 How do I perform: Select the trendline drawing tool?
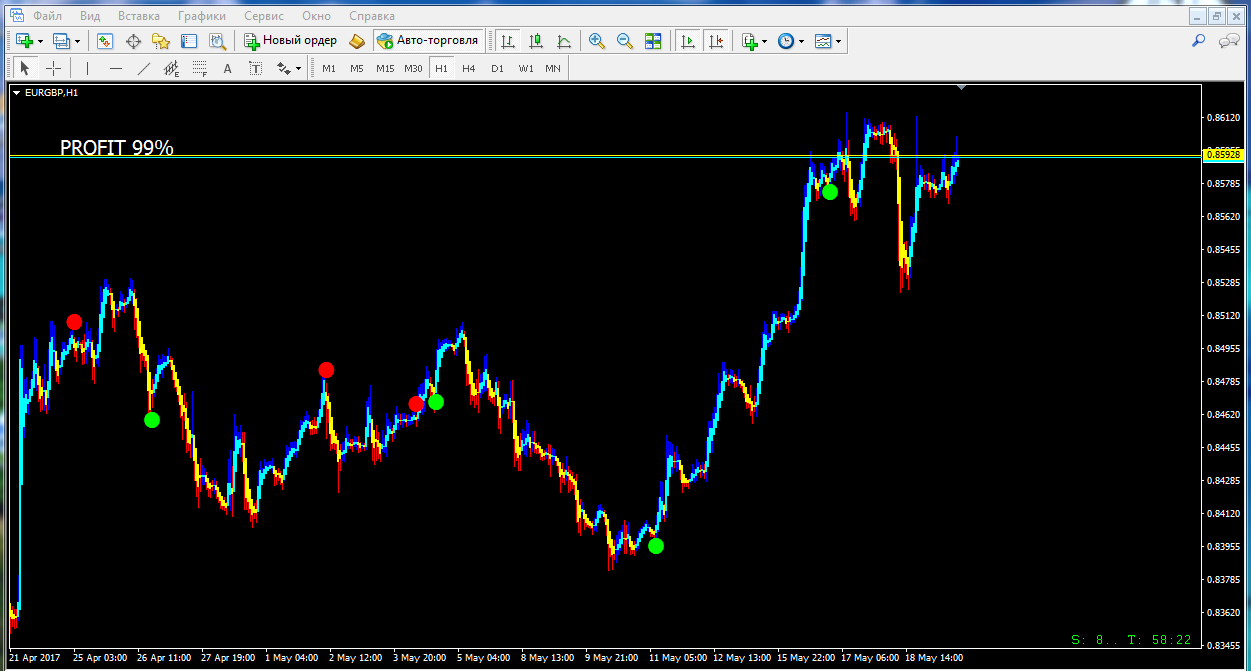pyautogui.click(x=144, y=68)
